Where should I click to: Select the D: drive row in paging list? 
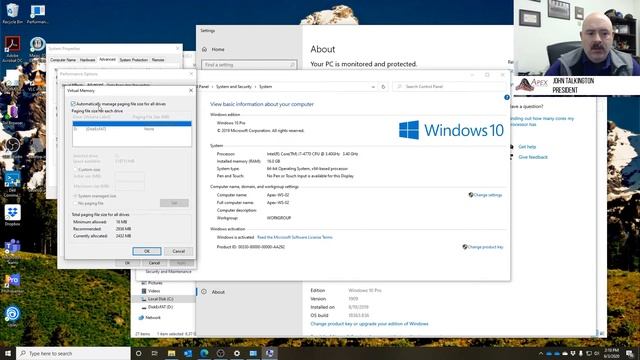click(x=132, y=129)
